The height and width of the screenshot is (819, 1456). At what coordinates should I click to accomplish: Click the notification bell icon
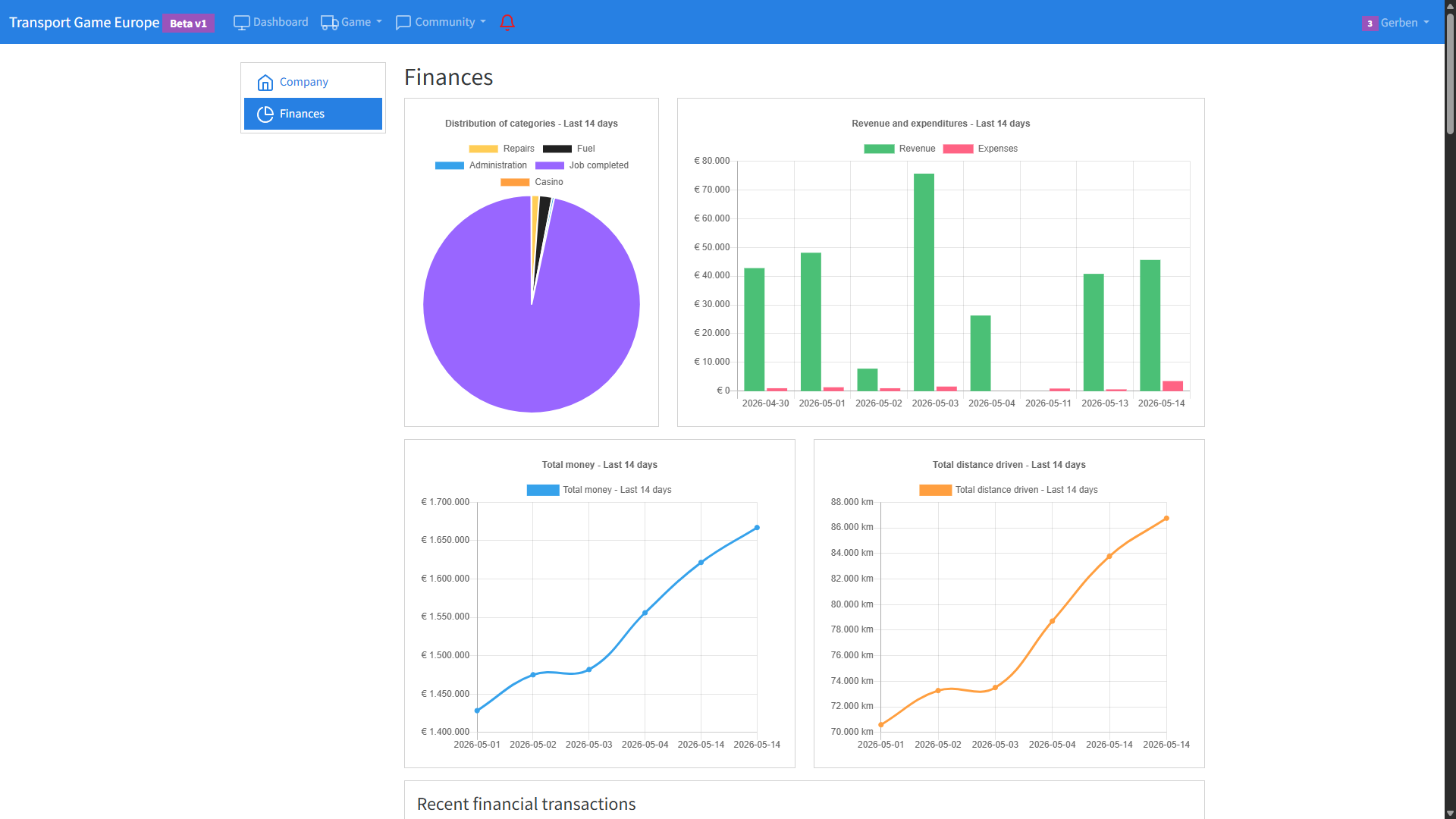[x=507, y=22]
